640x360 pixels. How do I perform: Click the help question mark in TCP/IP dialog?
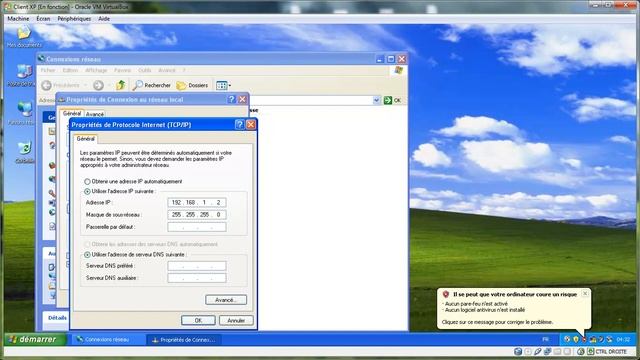click(240, 124)
